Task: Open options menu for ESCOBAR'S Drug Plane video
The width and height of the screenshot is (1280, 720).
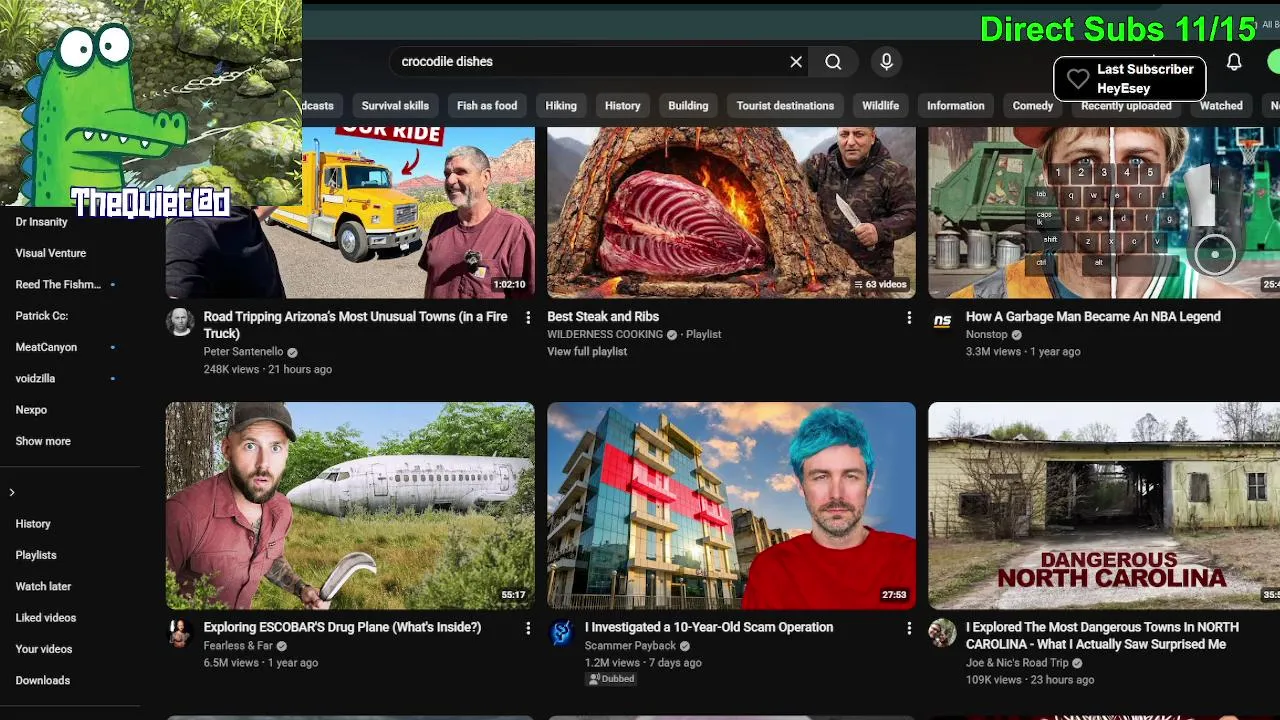Action: 529,628
